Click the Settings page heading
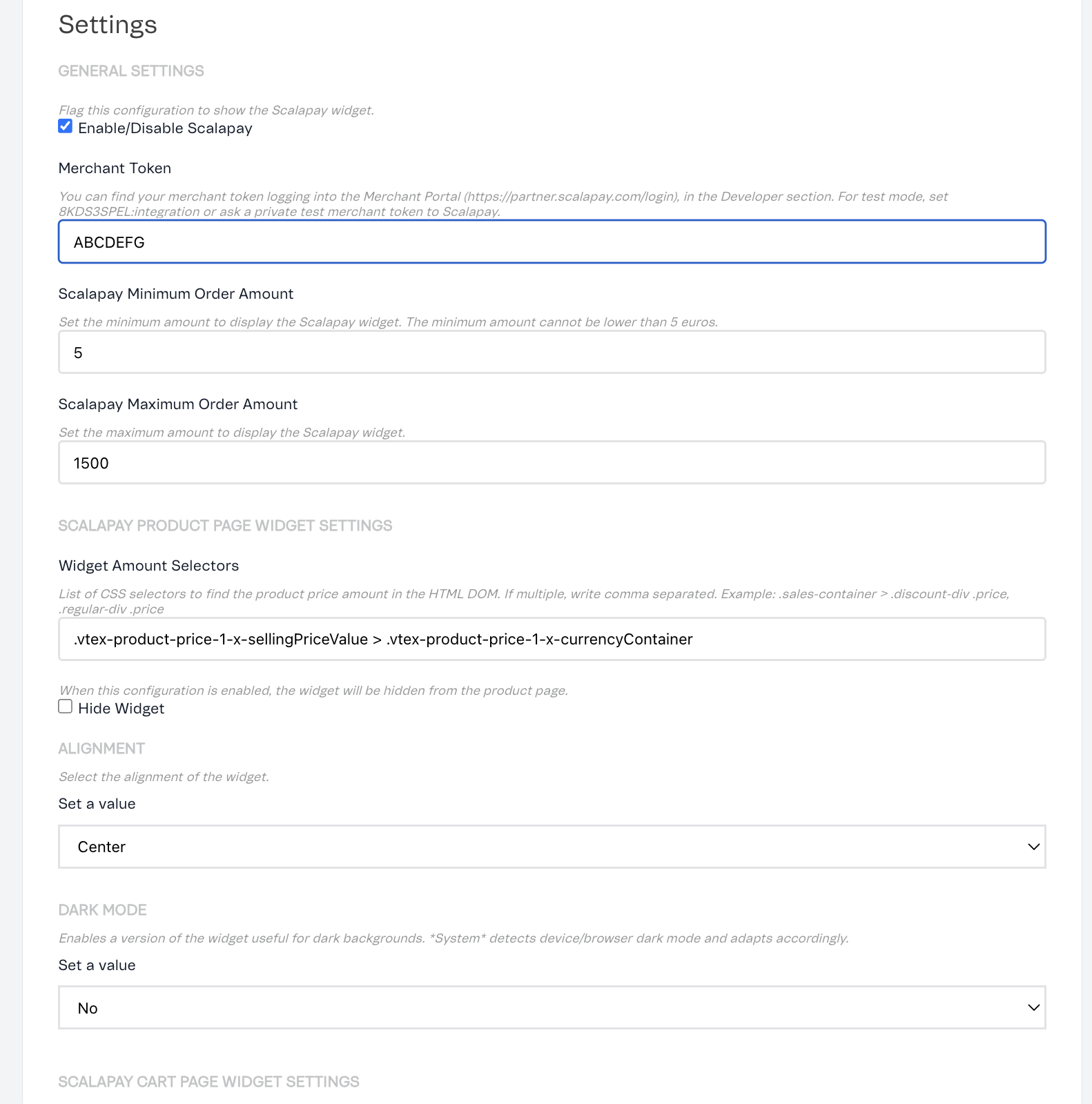Screen dimensions: 1092x1104 108,25
